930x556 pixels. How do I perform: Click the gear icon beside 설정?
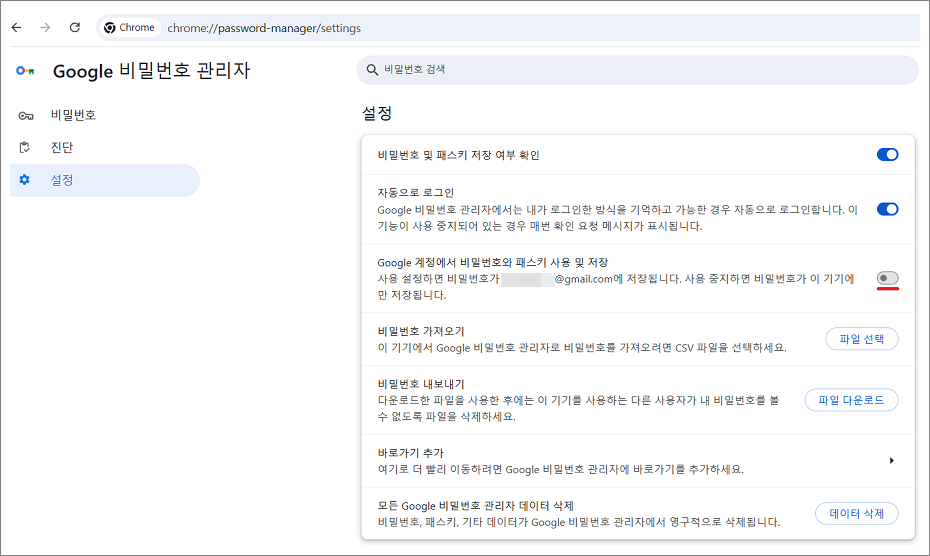click(x=24, y=180)
